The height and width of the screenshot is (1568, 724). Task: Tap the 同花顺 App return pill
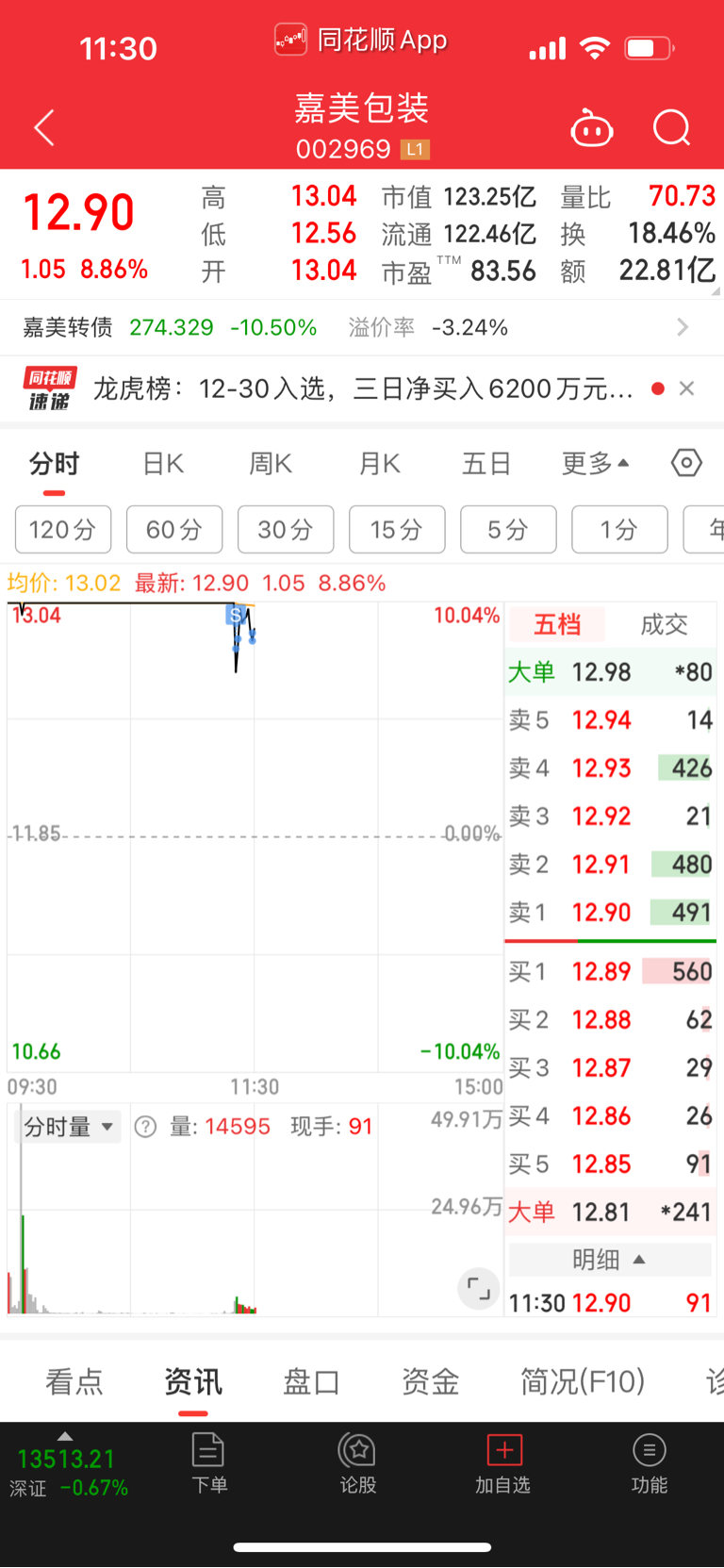click(361, 41)
